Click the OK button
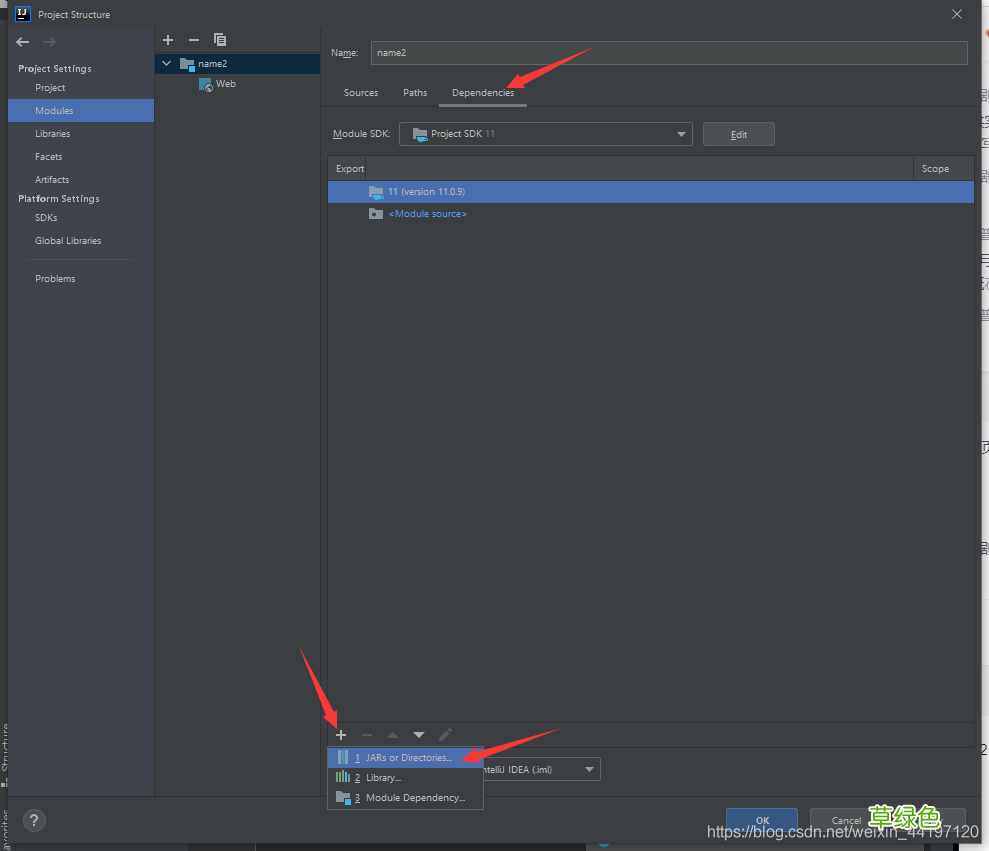Image resolution: width=989 pixels, height=851 pixels. click(762, 821)
